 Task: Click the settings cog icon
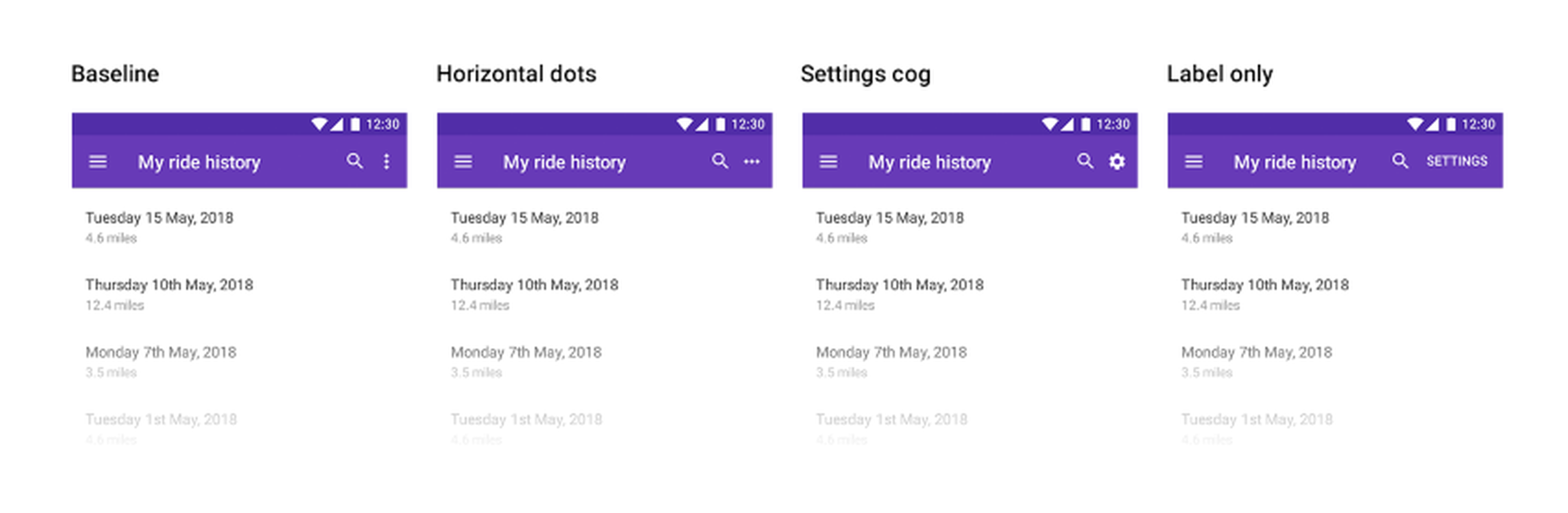[1117, 162]
